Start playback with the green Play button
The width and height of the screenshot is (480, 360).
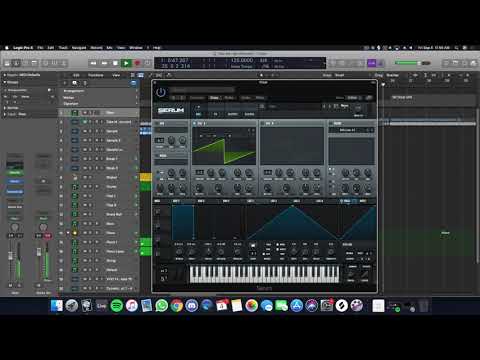tap(126, 63)
